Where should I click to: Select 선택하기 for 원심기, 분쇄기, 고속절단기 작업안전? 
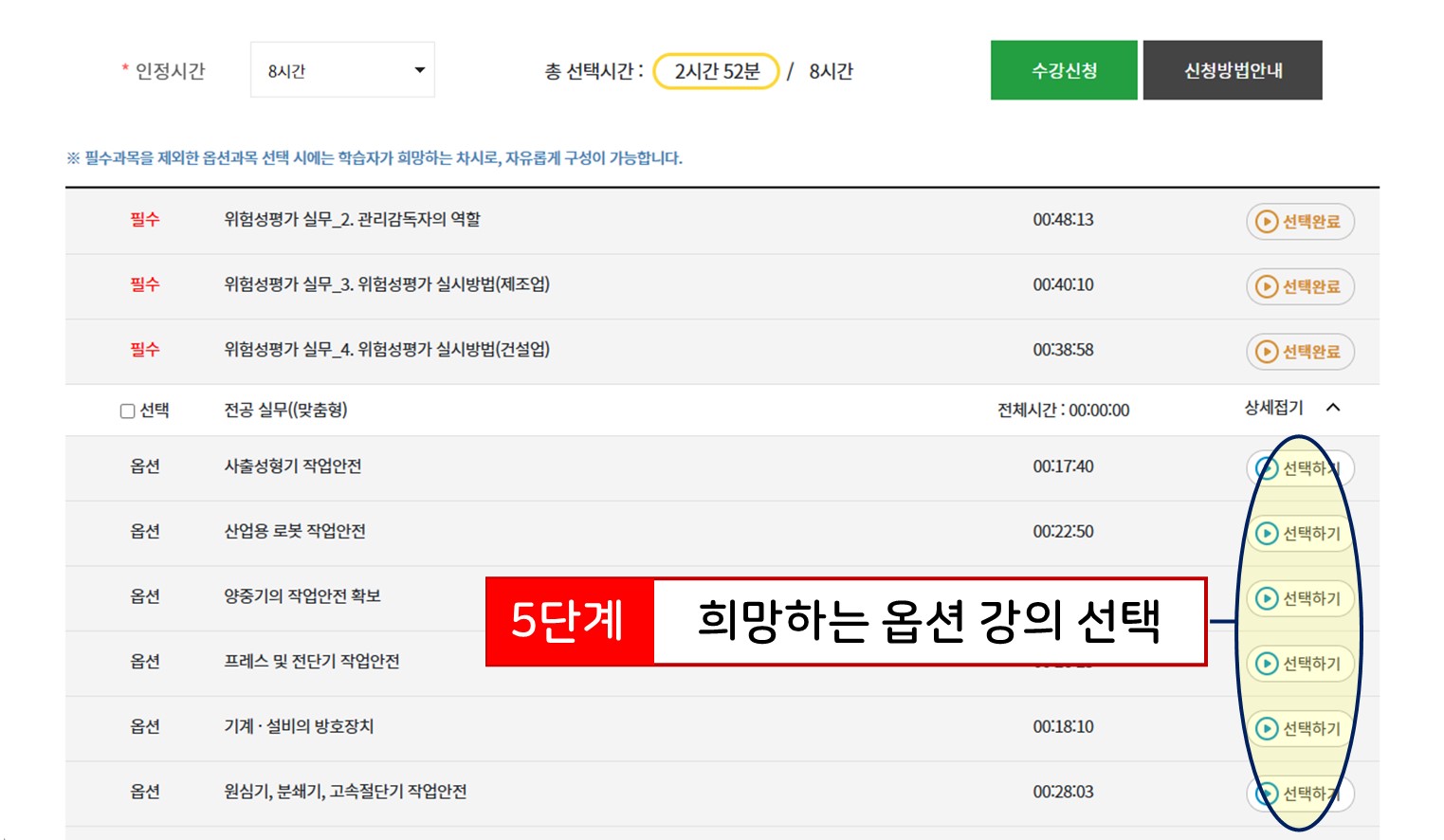1300,794
